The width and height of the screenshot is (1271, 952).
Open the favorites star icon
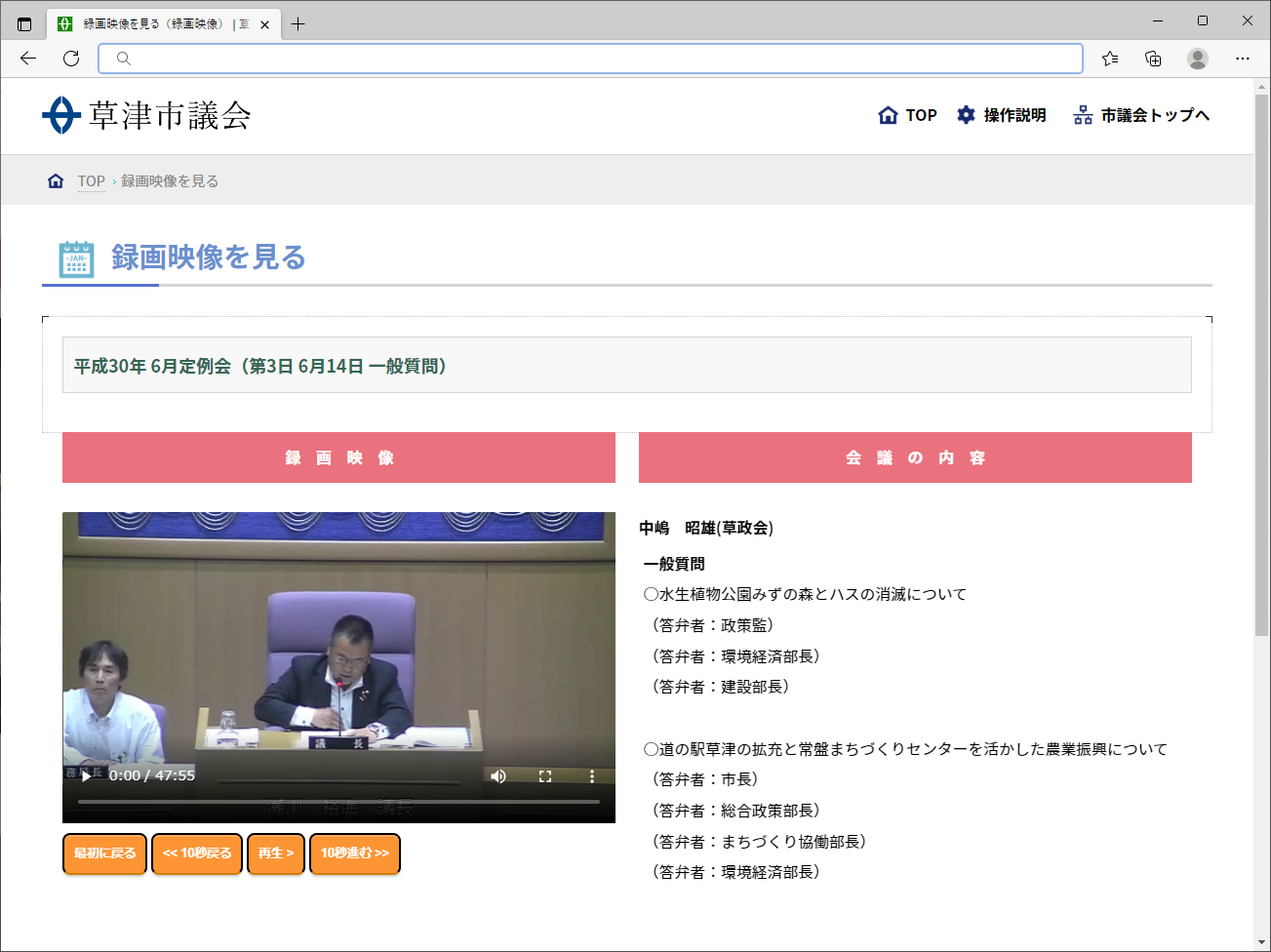point(1110,59)
